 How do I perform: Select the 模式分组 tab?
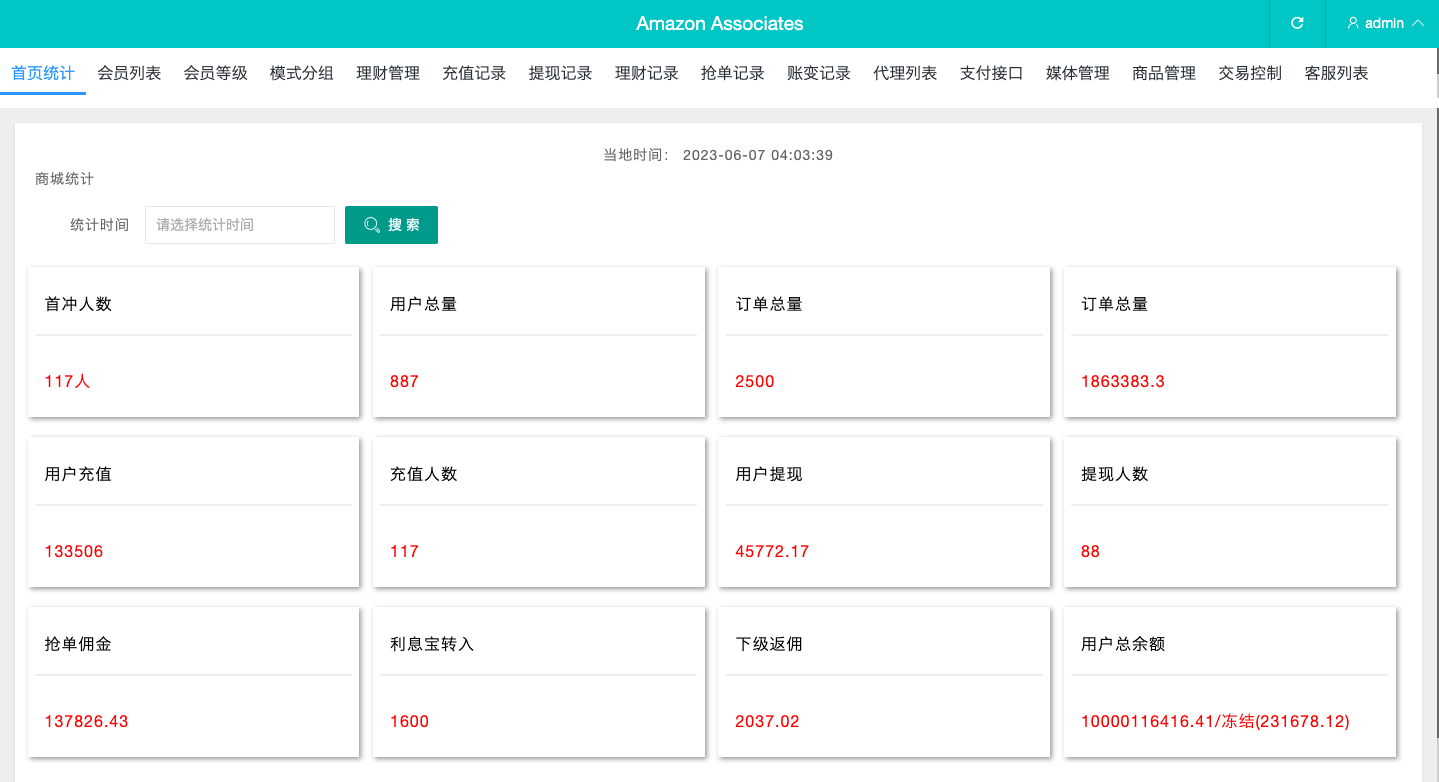pyautogui.click(x=302, y=73)
